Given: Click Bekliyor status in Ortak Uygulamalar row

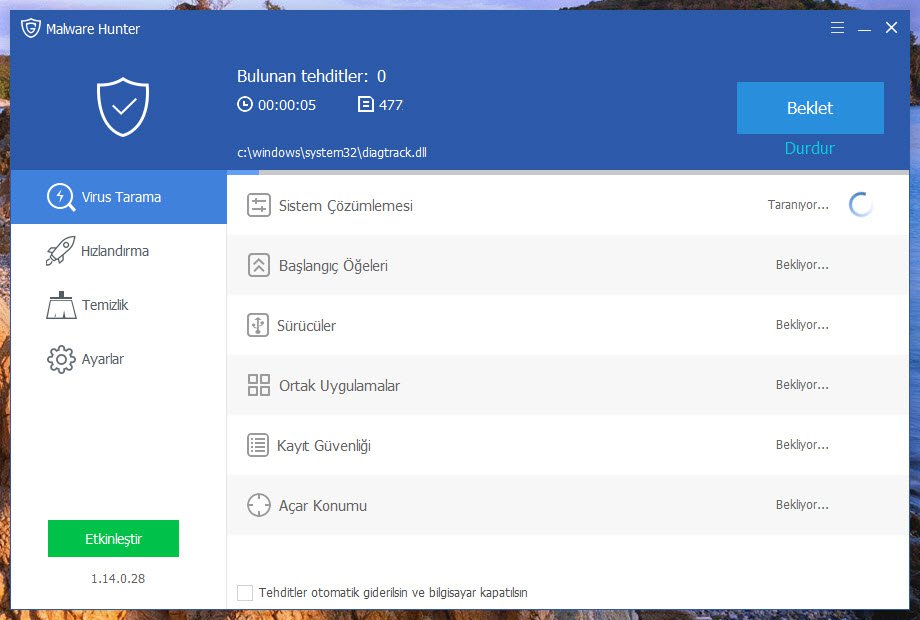Looking at the screenshot, I should (x=802, y=384).
